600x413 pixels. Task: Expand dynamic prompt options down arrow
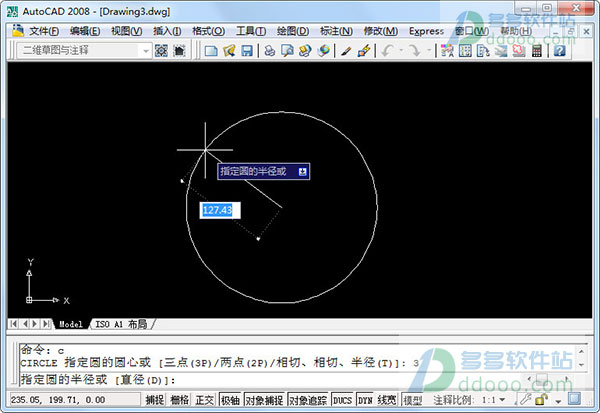click(x=302, y=171)
